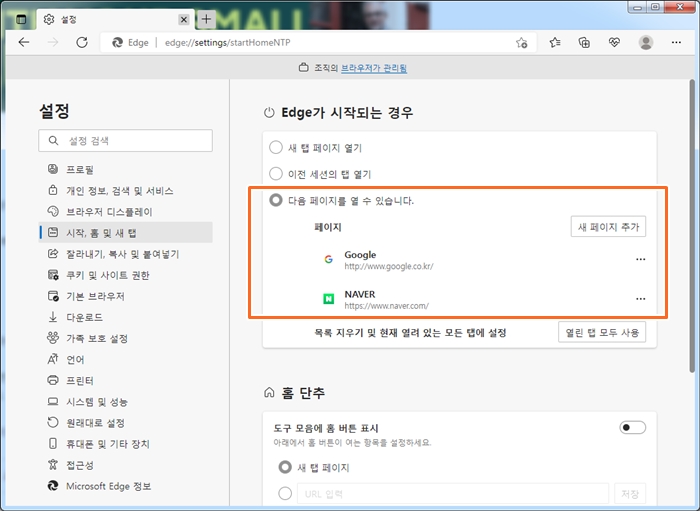
Task: Open 휴대폰 및 기타 장치
Action: click(x=125, y=444)
